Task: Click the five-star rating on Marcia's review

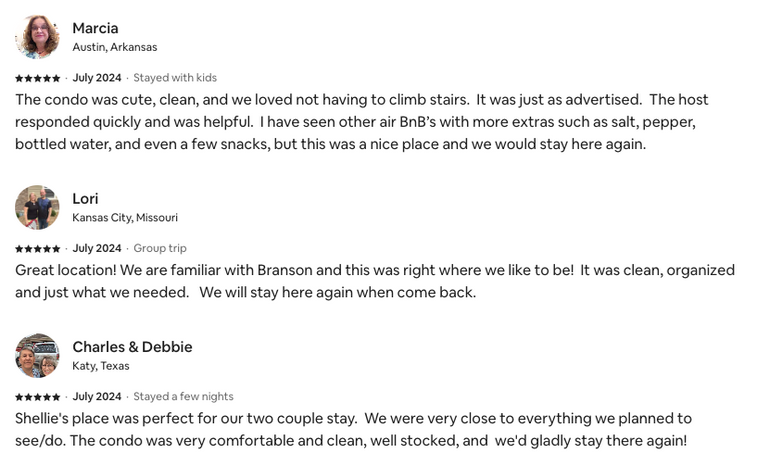Action: pyautogui.click(x=37, y=78)
